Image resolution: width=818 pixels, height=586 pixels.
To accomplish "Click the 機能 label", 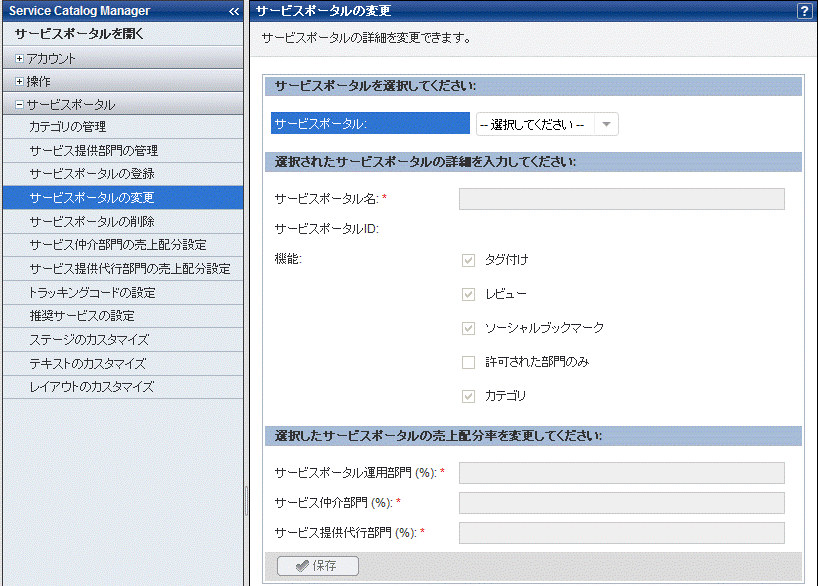I will point(288,258).
